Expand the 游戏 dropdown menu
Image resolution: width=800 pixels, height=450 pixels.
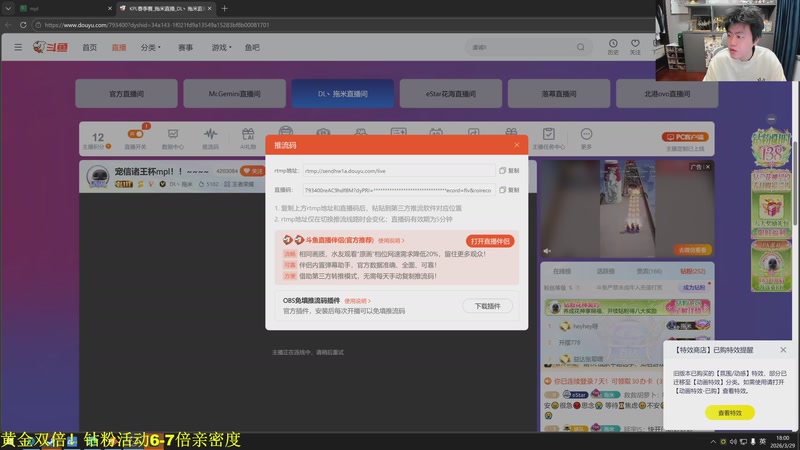point(221,47)
